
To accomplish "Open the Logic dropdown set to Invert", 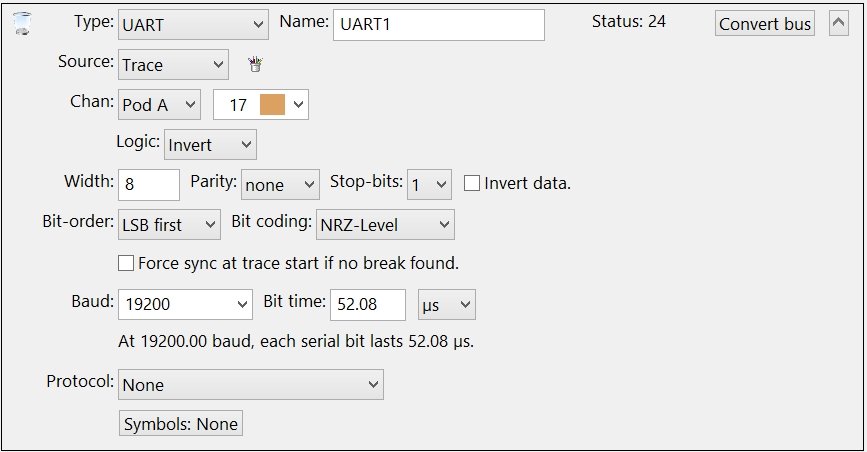I will (210, 145).
